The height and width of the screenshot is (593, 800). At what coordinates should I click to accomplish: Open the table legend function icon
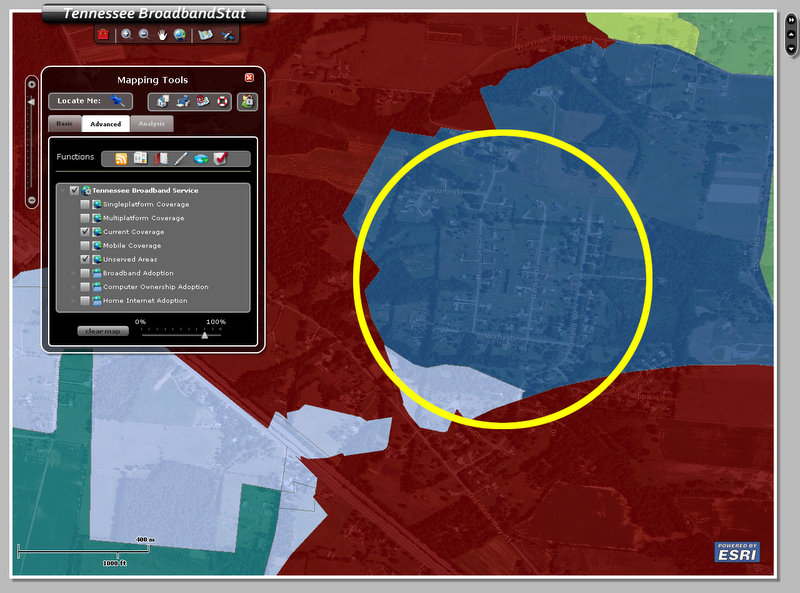140,158
